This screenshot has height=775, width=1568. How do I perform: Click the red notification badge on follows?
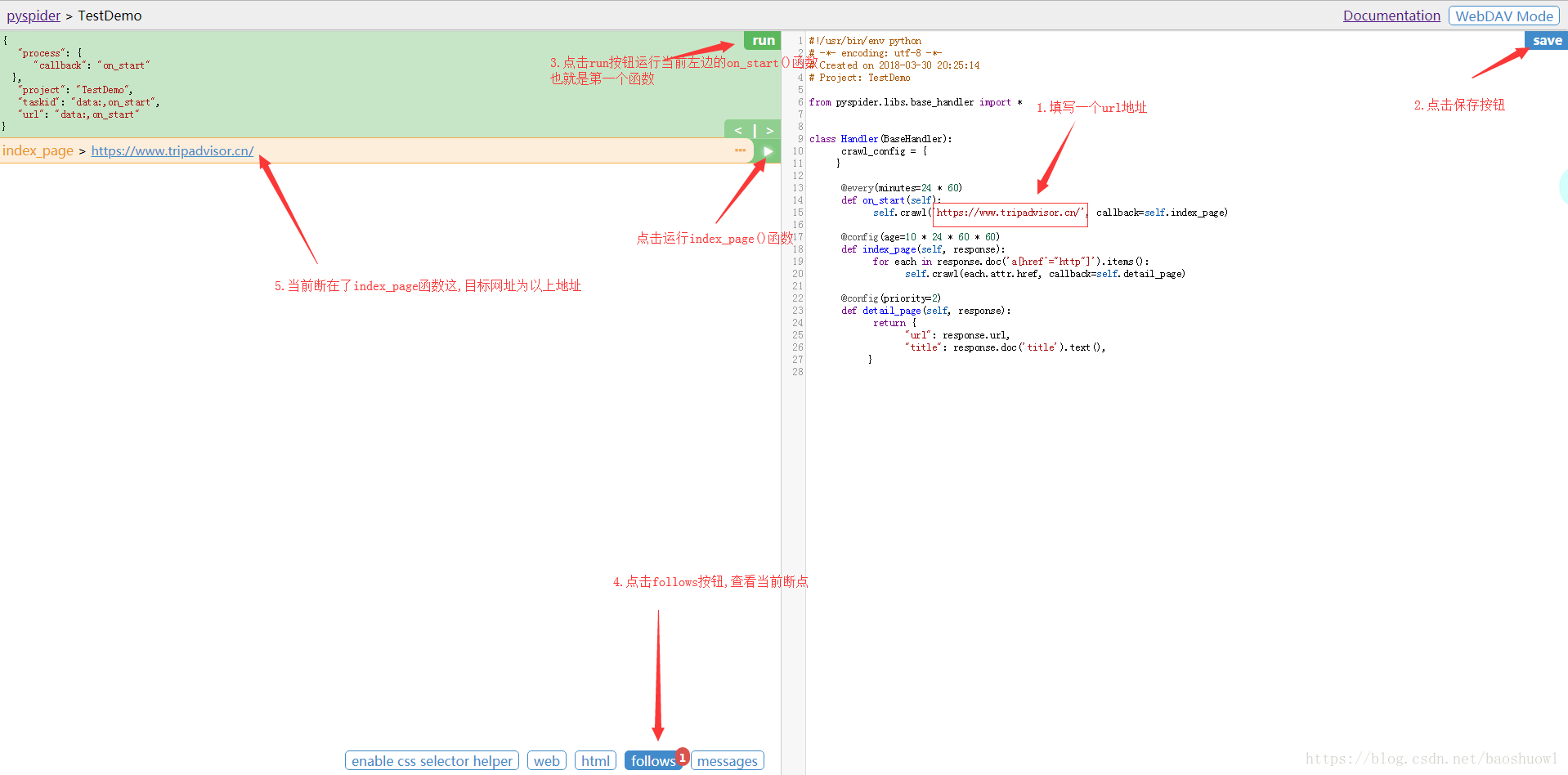(682, 758)
